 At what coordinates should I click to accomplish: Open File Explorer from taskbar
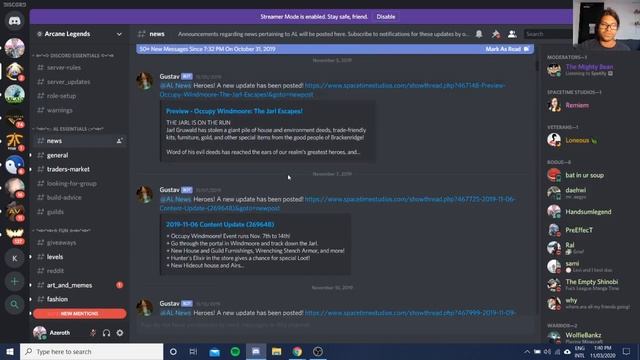[x=276, y=352]
